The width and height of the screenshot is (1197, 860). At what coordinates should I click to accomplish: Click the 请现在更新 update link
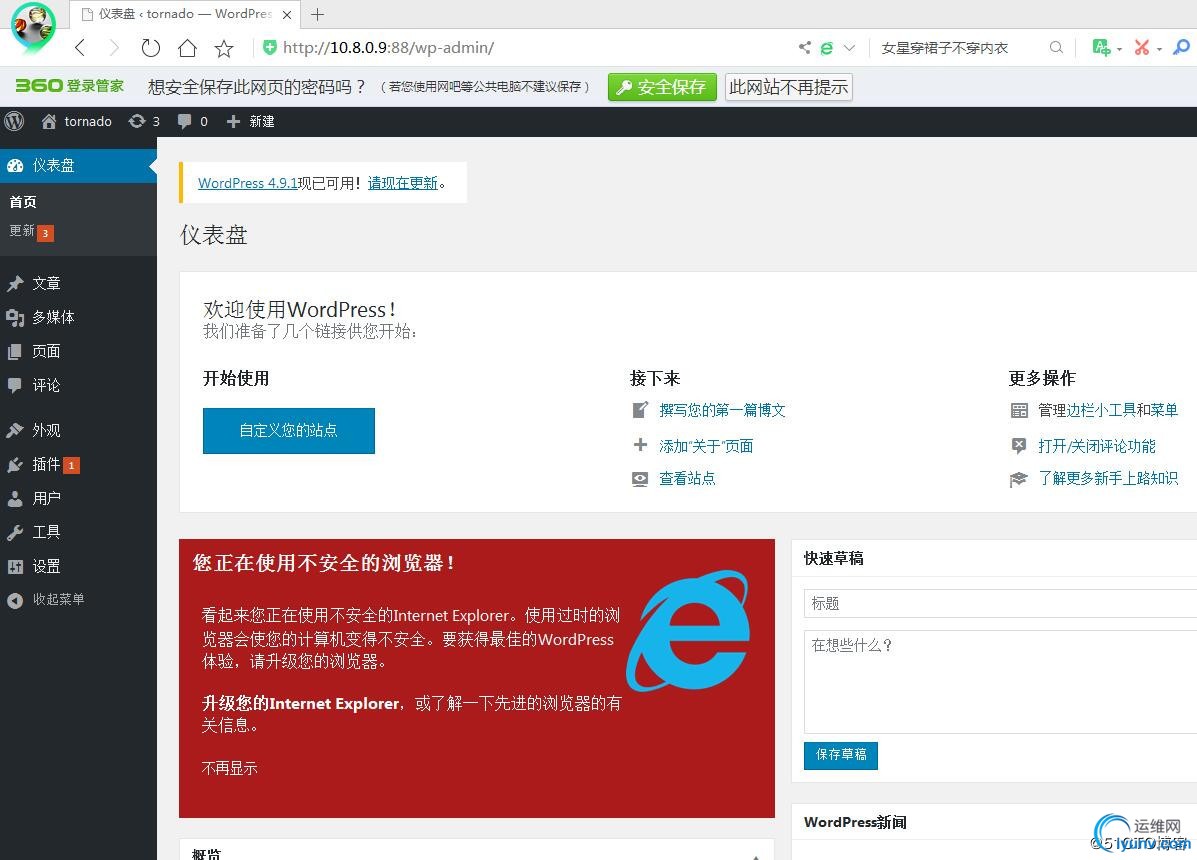click(x=403, y=183)
